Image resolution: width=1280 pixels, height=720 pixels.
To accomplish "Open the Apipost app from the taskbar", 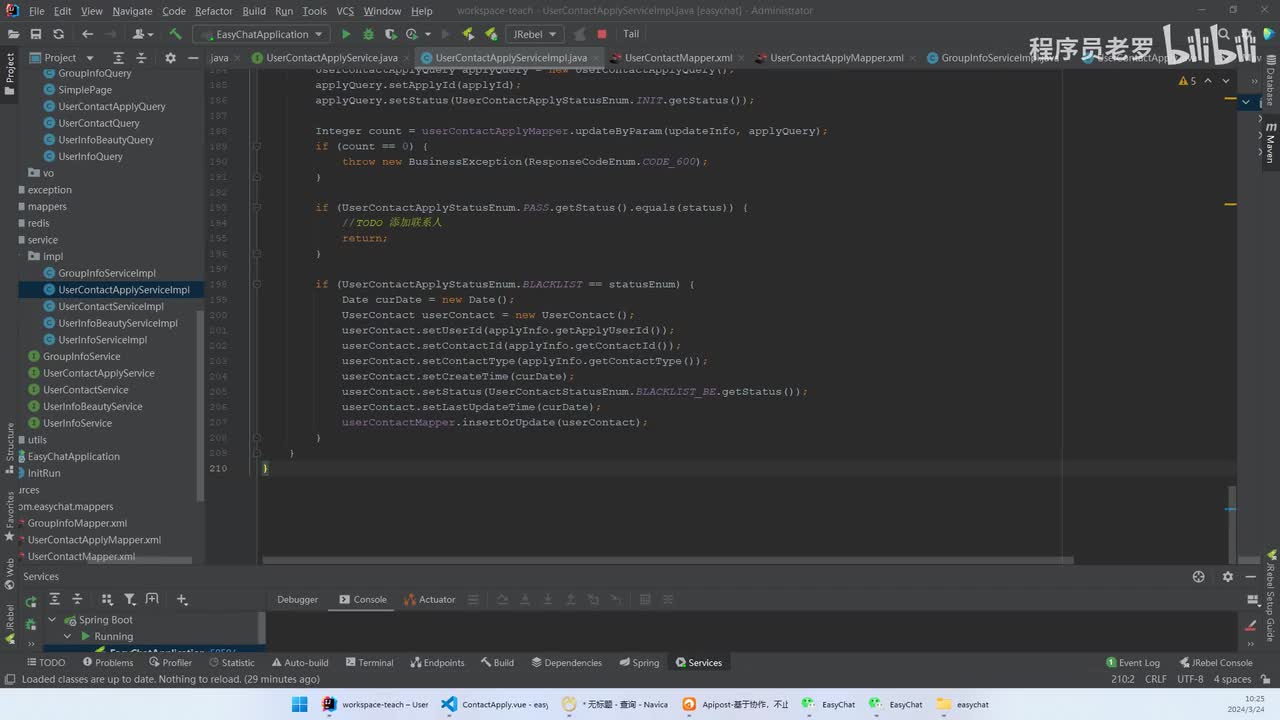I will point(736,704).
